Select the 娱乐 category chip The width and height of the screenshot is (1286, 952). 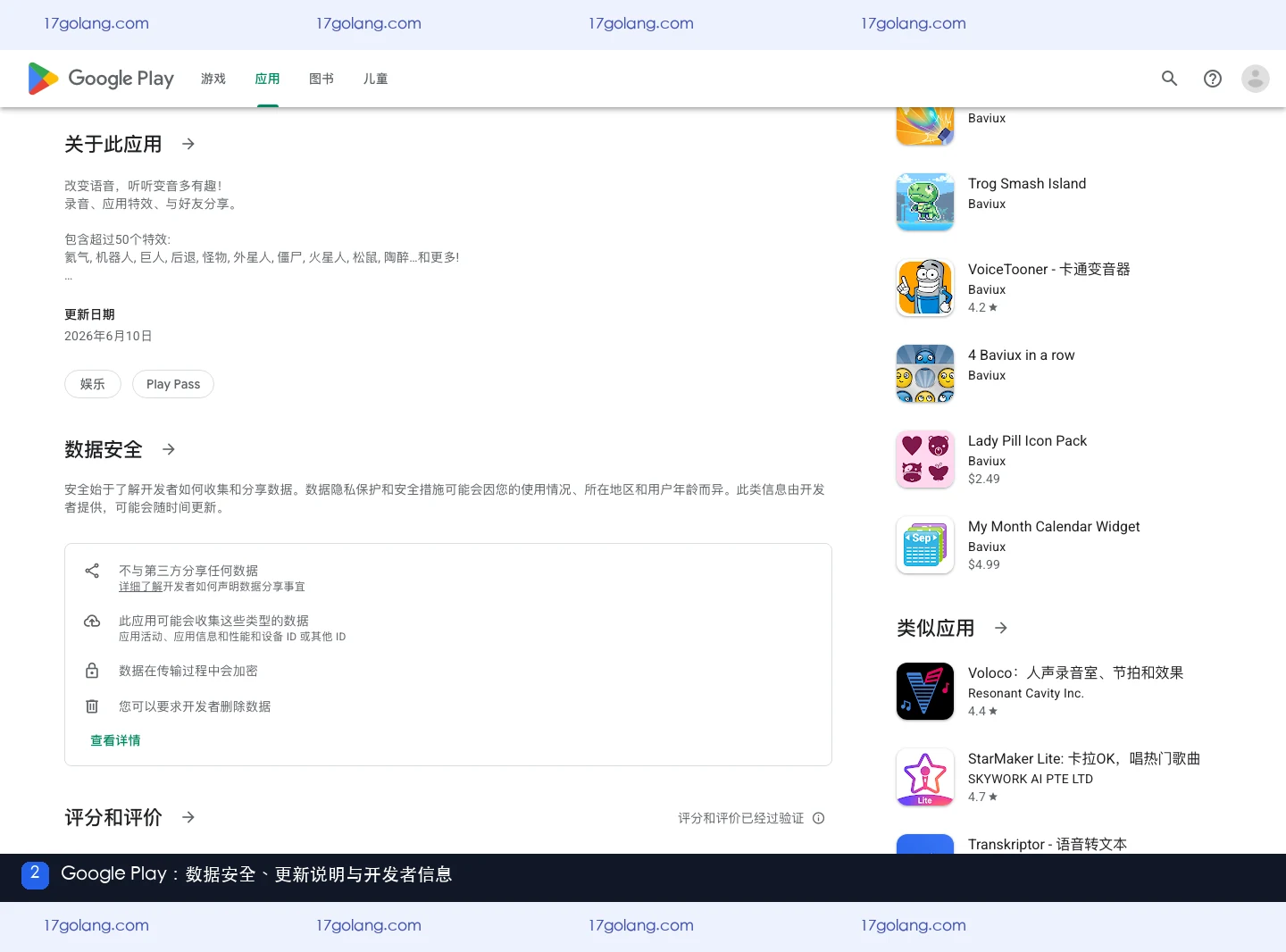click(x=93, y=384)
